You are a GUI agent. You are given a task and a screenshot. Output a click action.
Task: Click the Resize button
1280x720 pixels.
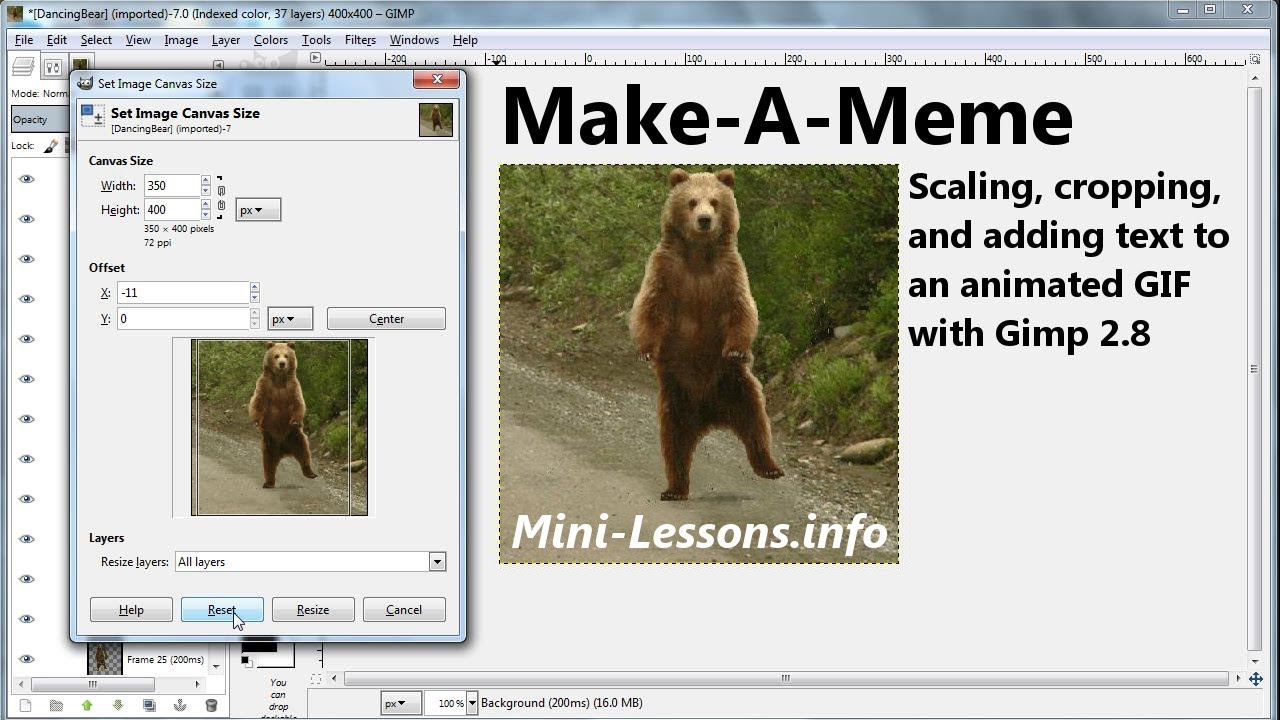pyautogui.click(x=313, y=610)
